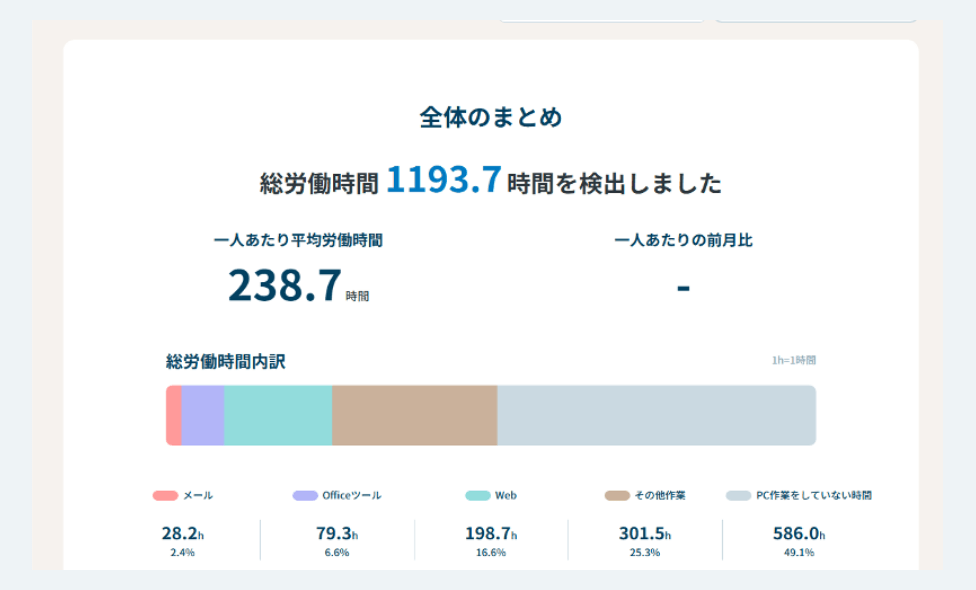Select the brown その他作業 bar segment
The height and width of the screenshot is (590, 976).
(414, 415)
